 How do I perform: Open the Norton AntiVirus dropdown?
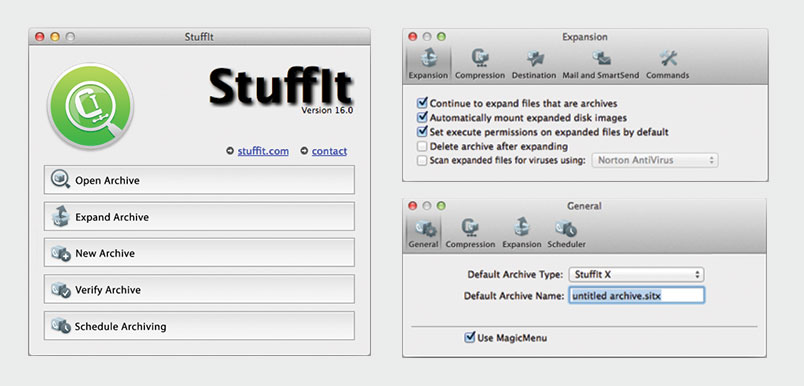(655, 160)
